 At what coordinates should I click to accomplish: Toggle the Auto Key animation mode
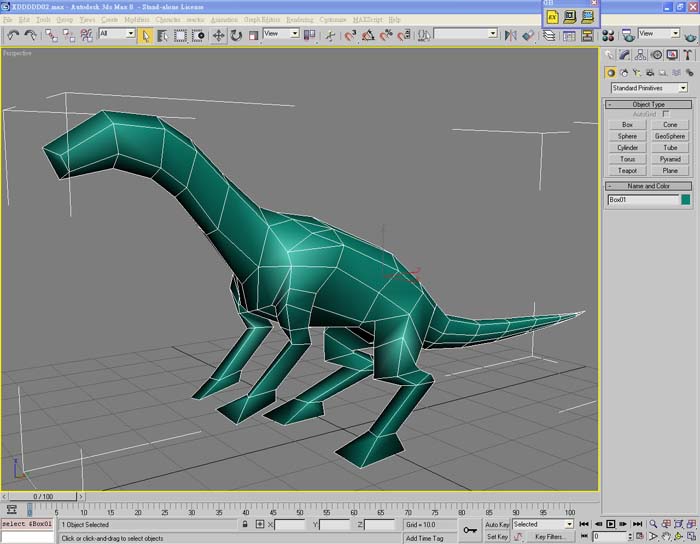[497, 524]
